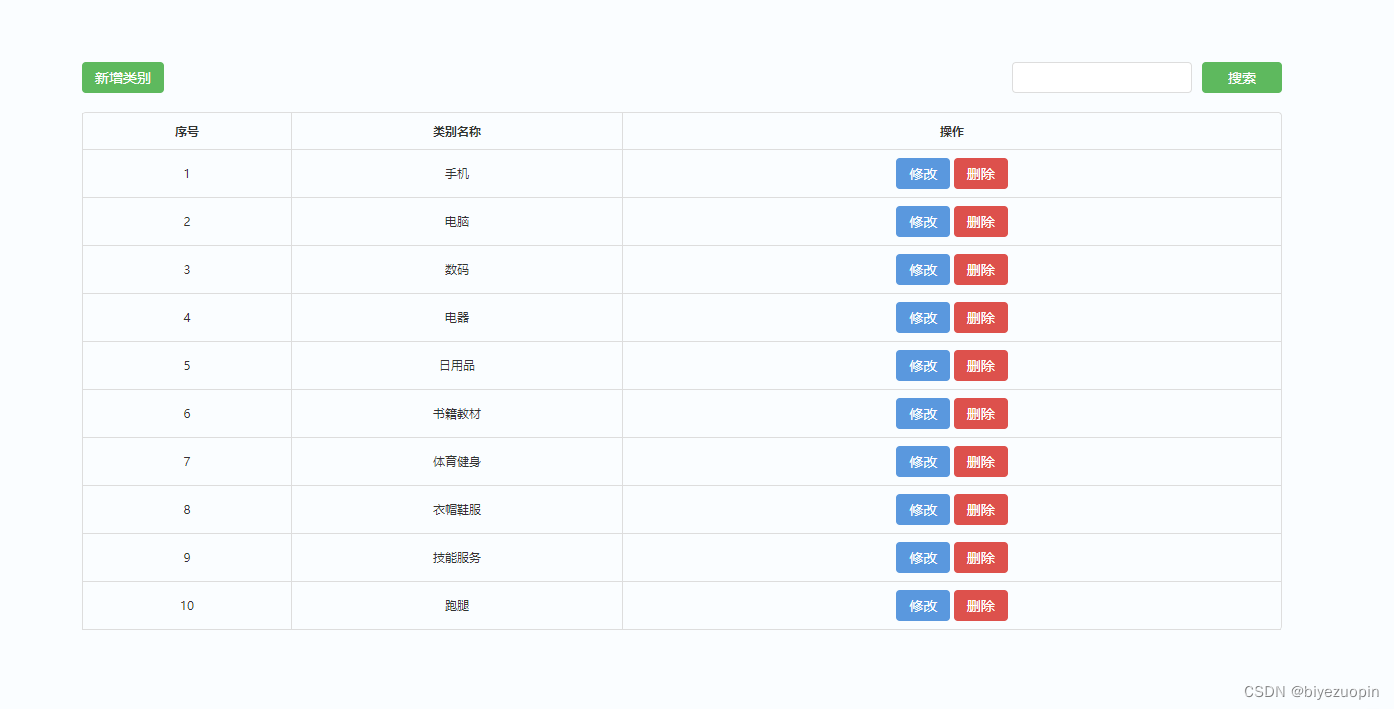
Task: Click 修改 for 电器
Action: (x=923, y=318)
